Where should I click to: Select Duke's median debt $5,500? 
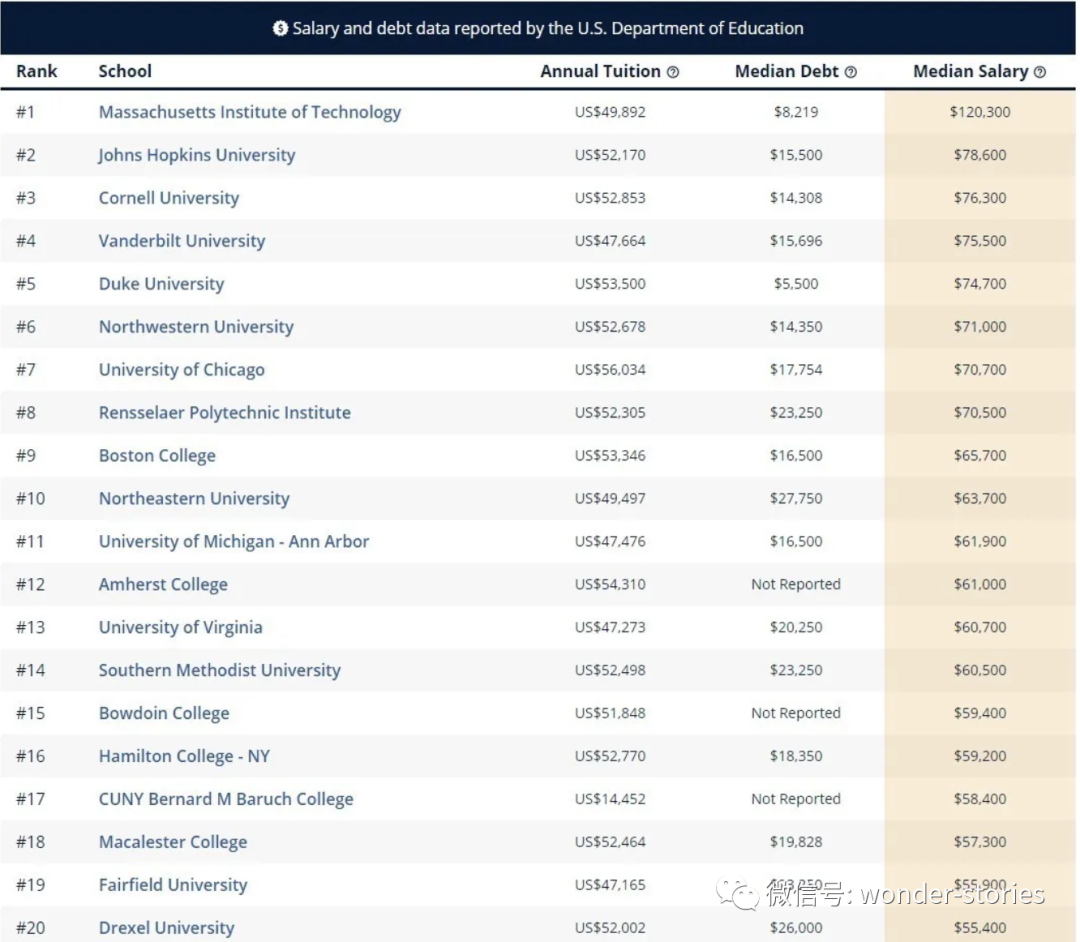796,284
